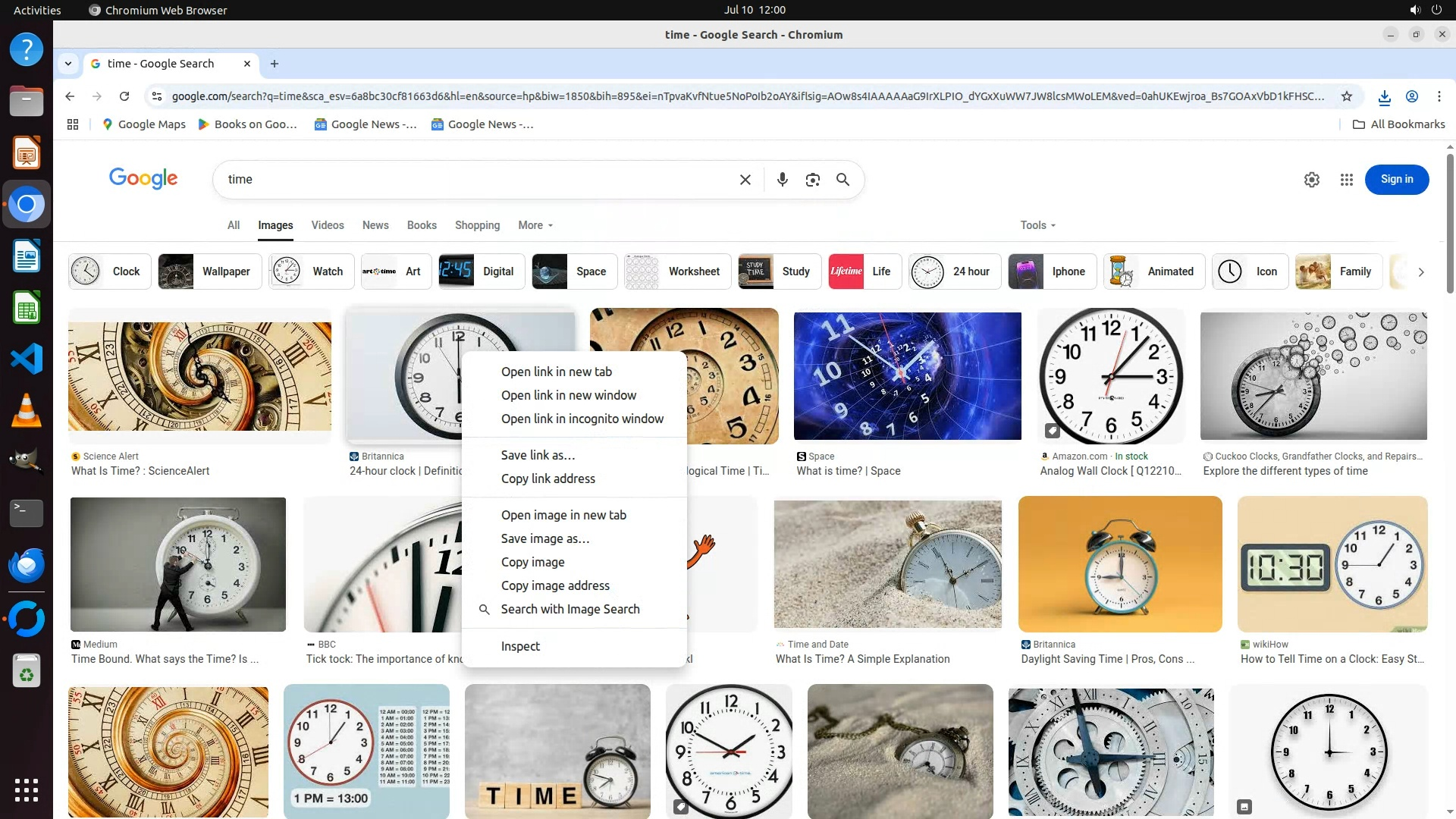
Task: Open Chromium downloads icon
Action: 1384,96
